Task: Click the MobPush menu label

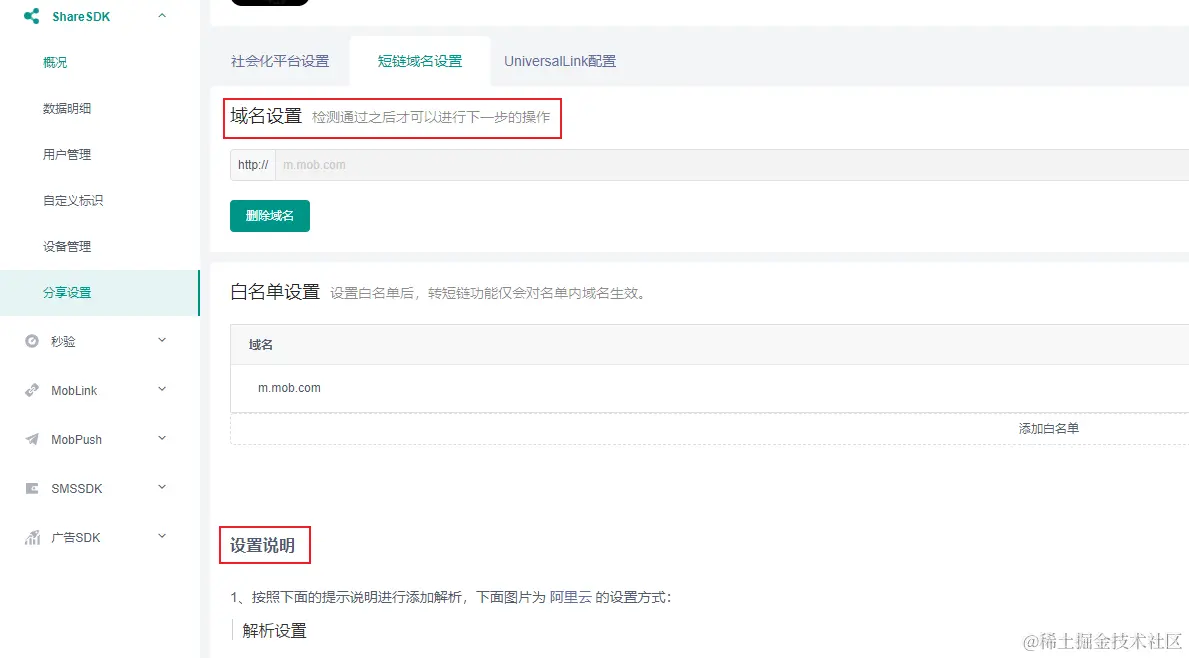Action: (x=77, y=440)
